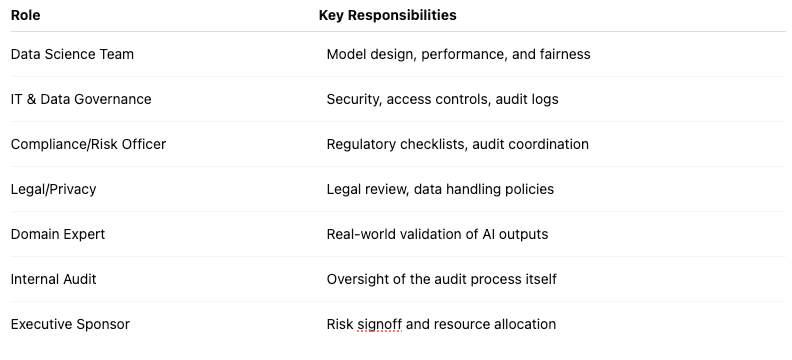The width and height of the screenshot is (792, 360).
Task: Select "Regulatory checklists, audit coordination" cell
Action: [458, 144]
